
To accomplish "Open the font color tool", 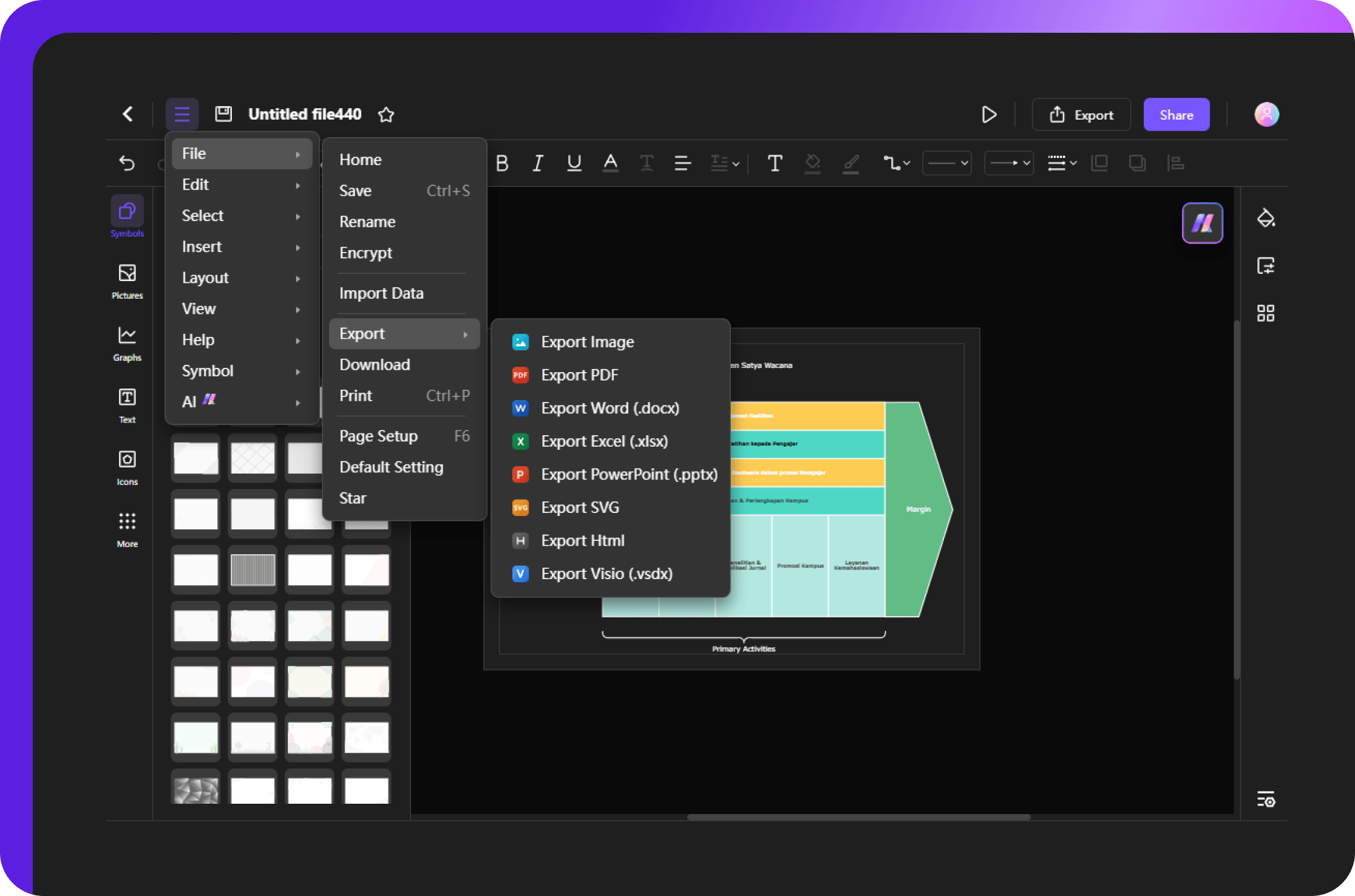I will pos(610,163).
